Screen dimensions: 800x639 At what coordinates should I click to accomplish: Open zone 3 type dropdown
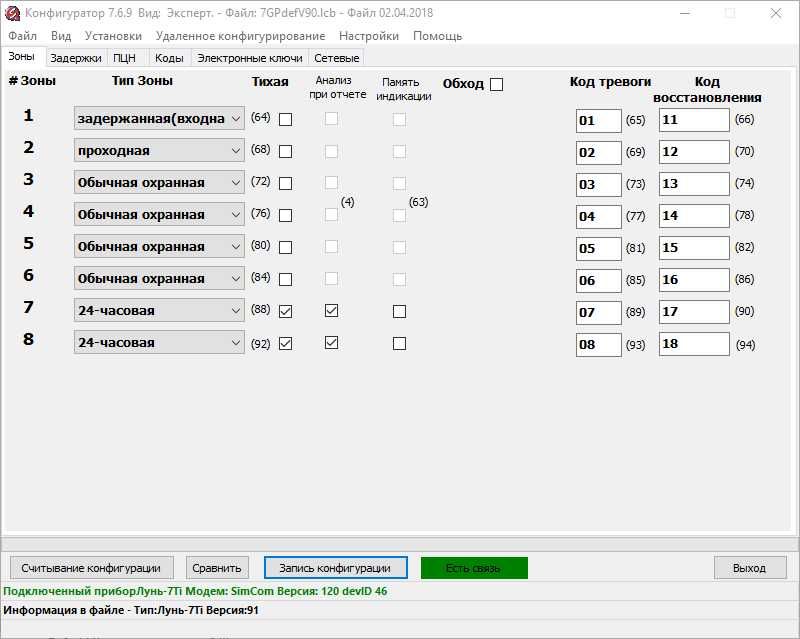159,183
